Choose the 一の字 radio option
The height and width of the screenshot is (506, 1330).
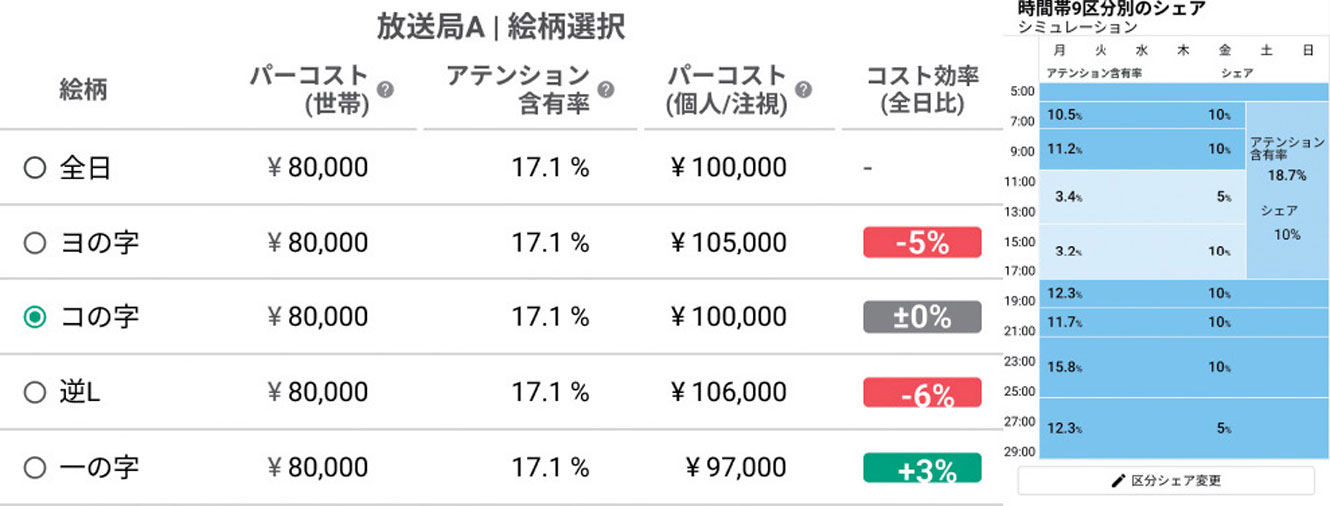tap(35, 467)
